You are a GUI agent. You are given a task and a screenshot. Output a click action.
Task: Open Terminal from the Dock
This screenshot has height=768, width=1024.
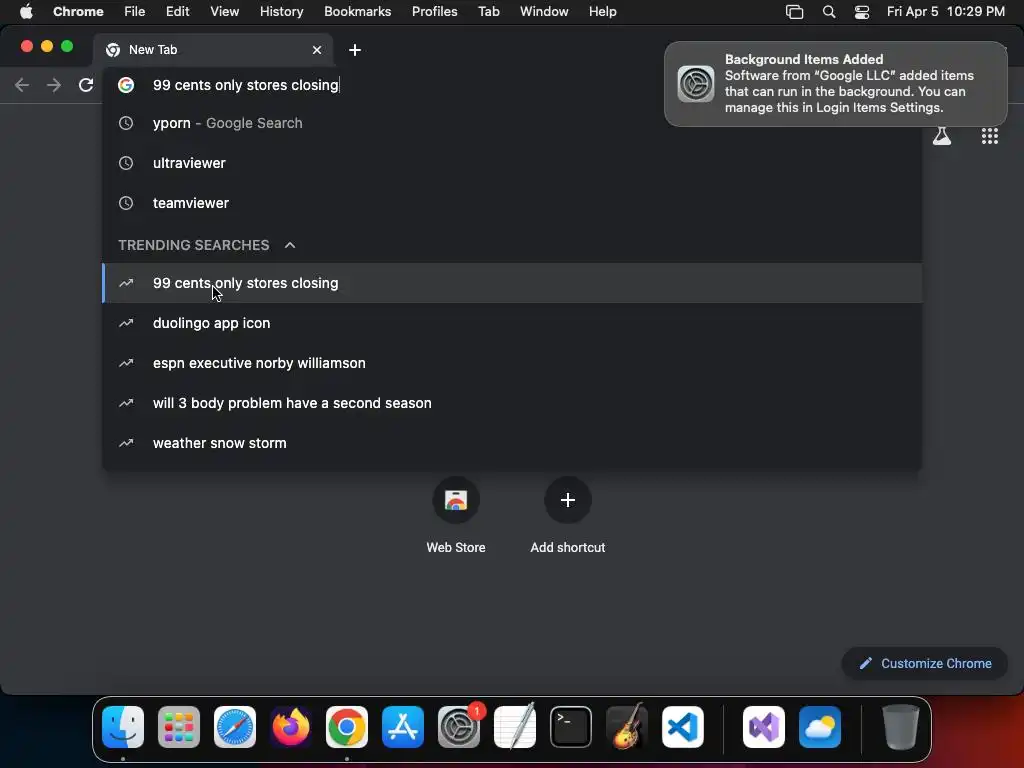571,727
